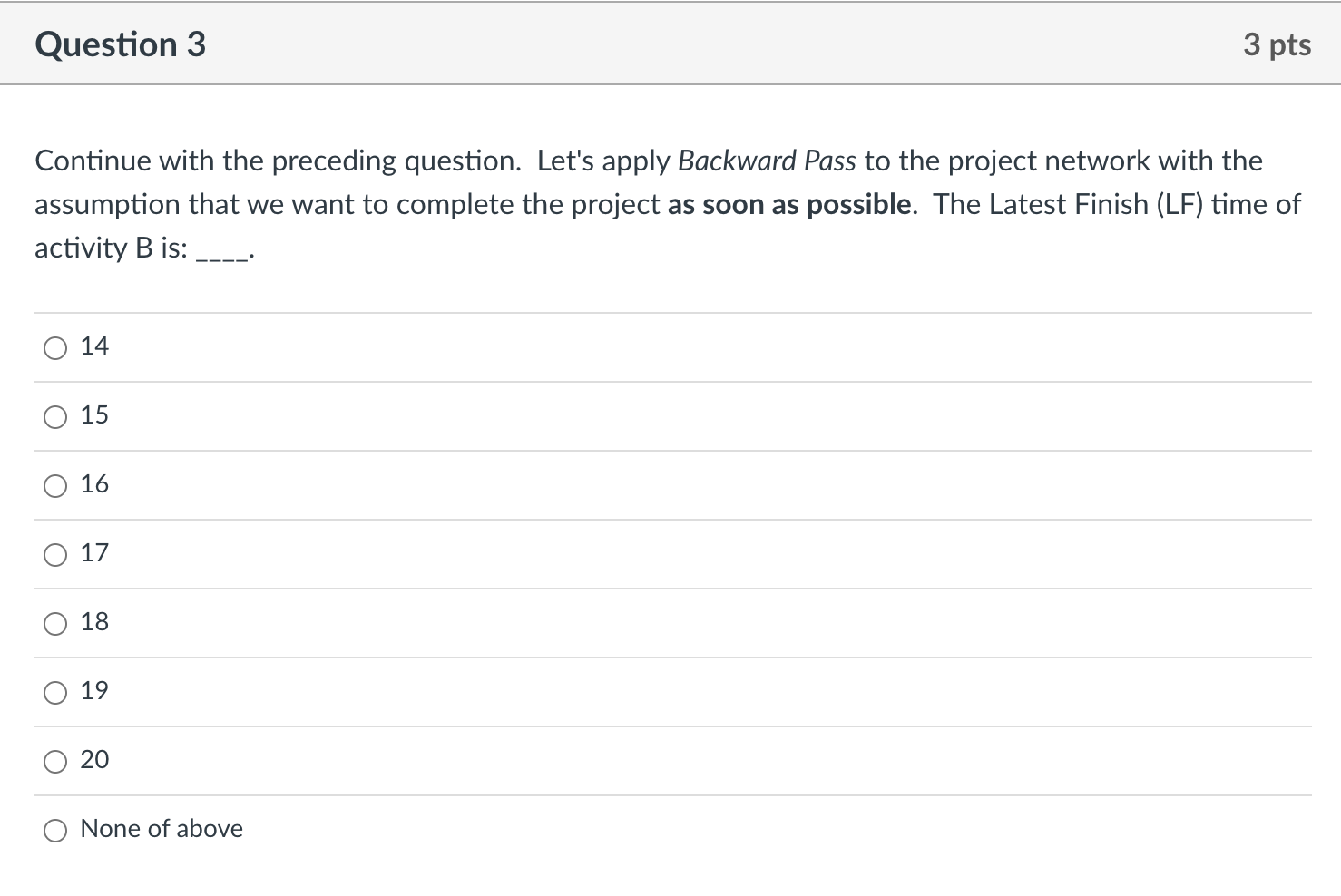Select the radio button for answer 18
Screen dimensions: 1341x896
pos(55,623)
